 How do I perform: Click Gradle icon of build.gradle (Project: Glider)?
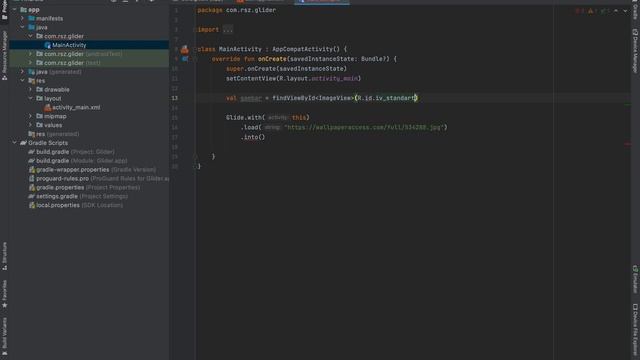(31, 152)
